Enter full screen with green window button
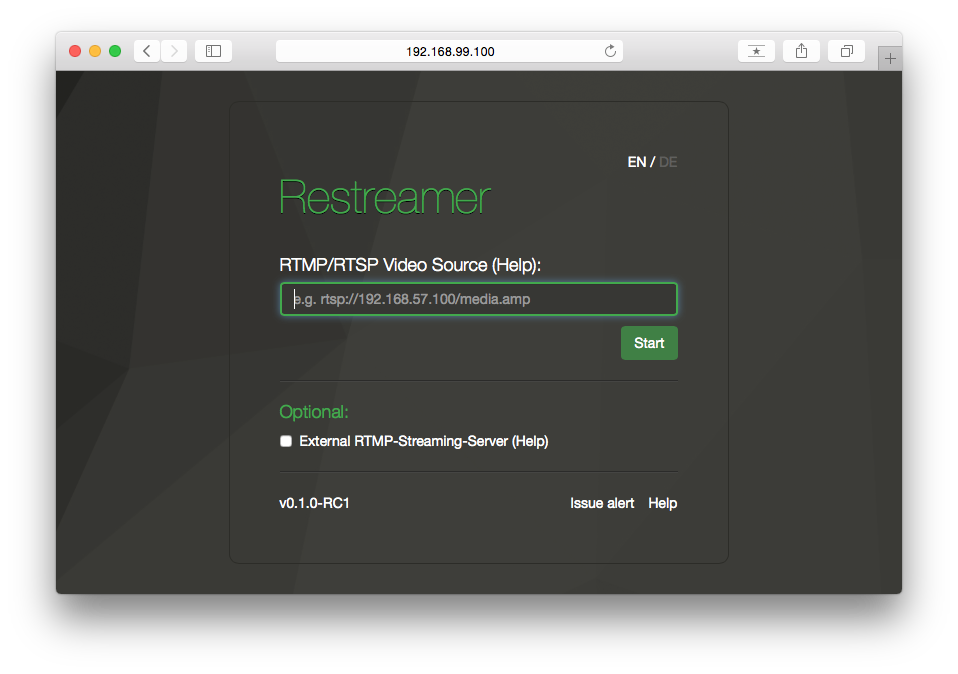This screenshot has width=958, height=674. tap(115, 51)
